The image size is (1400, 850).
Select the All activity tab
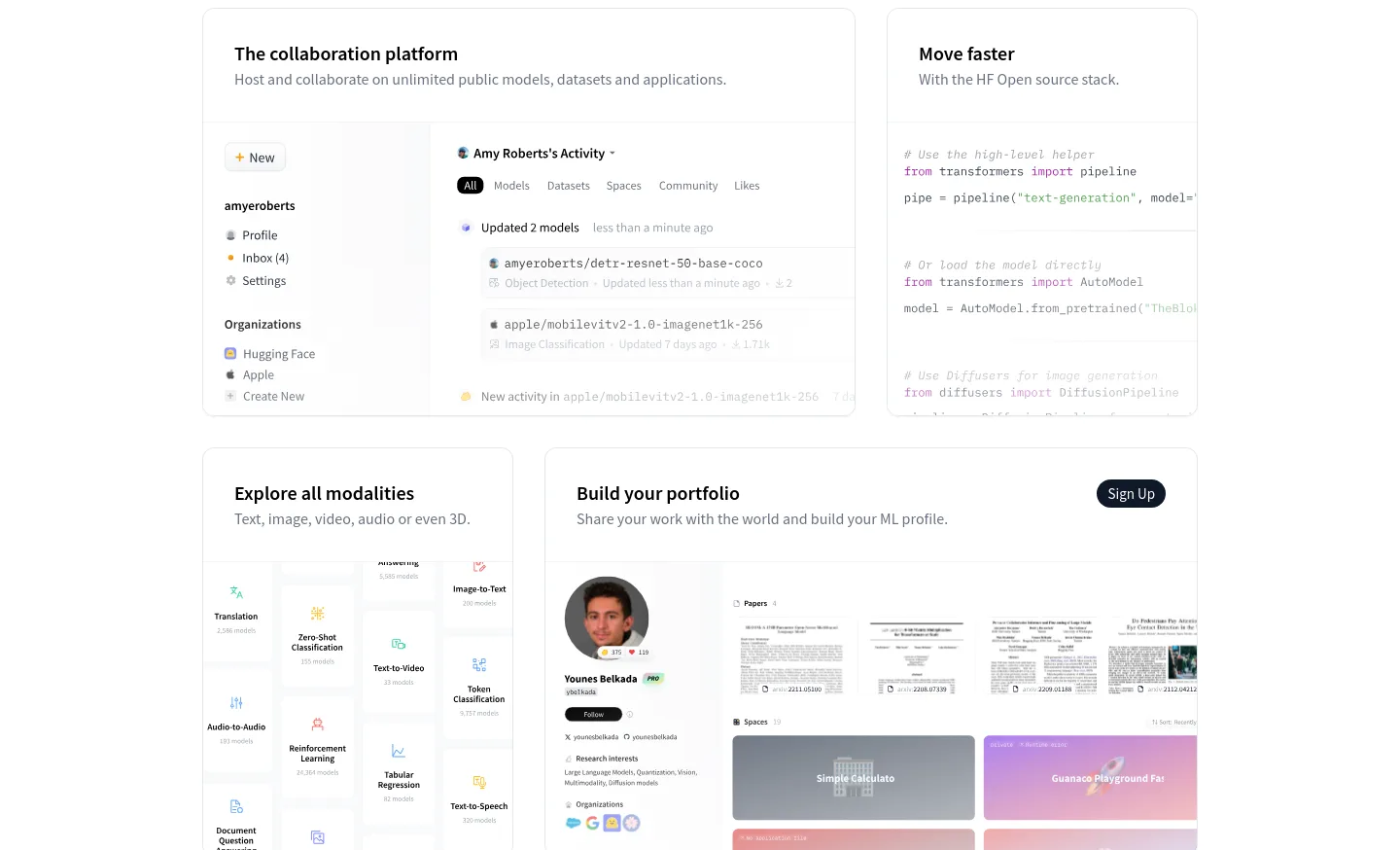[x=471, y=186]
